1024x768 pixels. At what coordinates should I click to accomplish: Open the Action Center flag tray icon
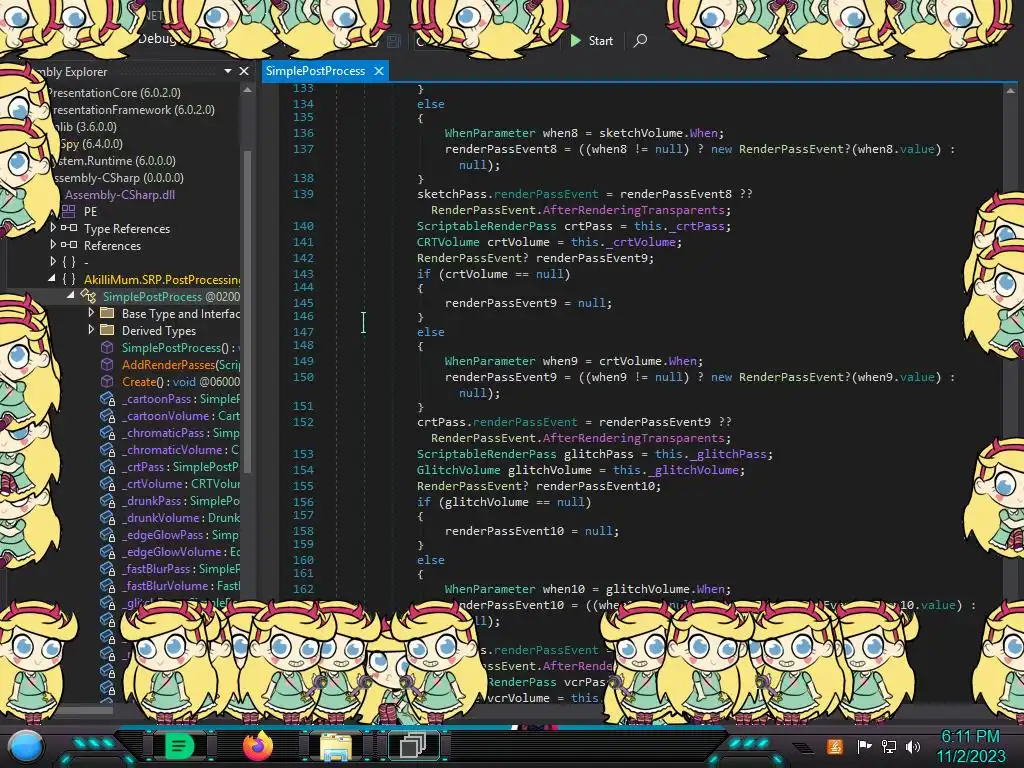(864, 746)
